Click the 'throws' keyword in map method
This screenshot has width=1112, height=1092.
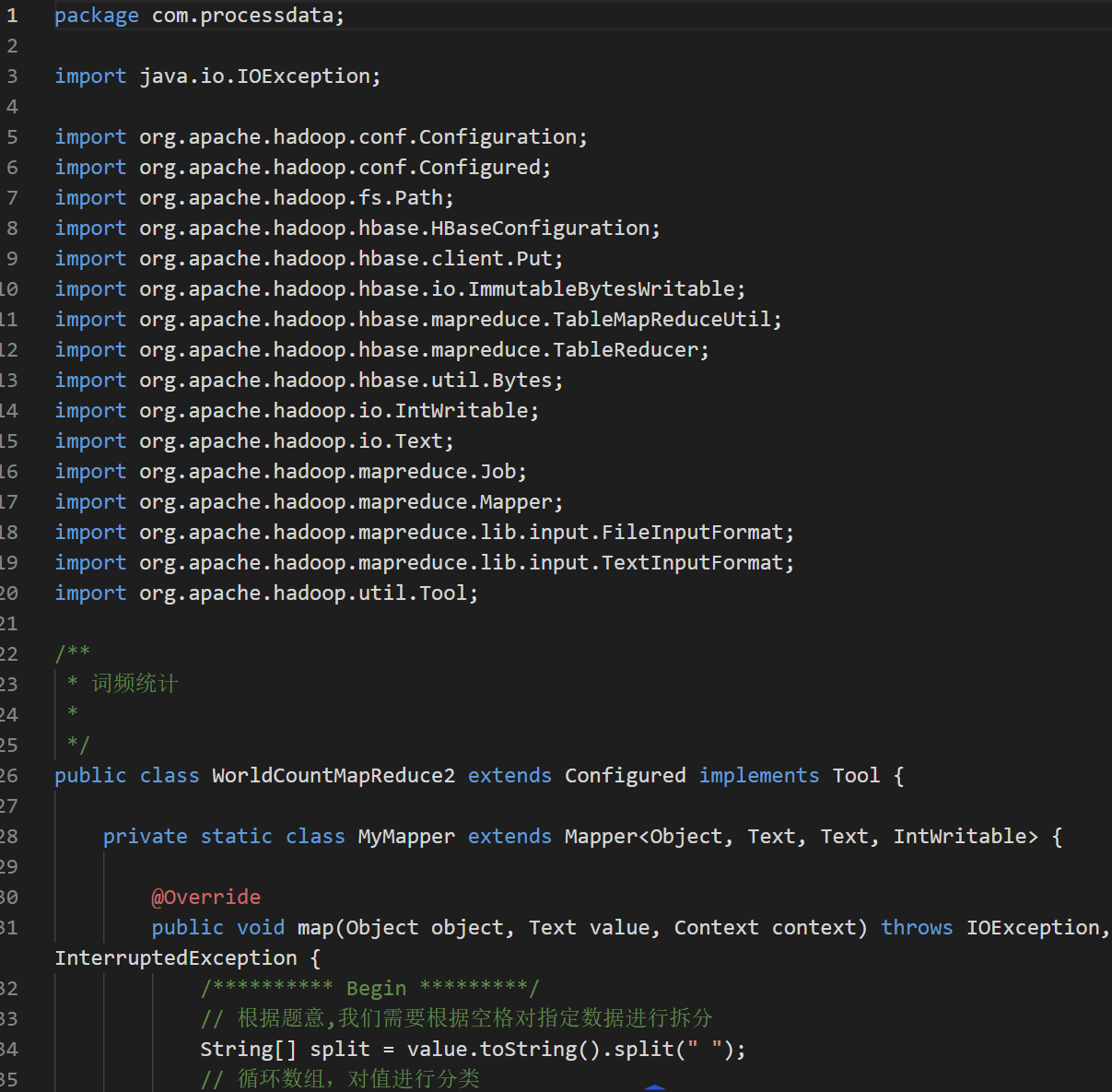click(917, 928)
